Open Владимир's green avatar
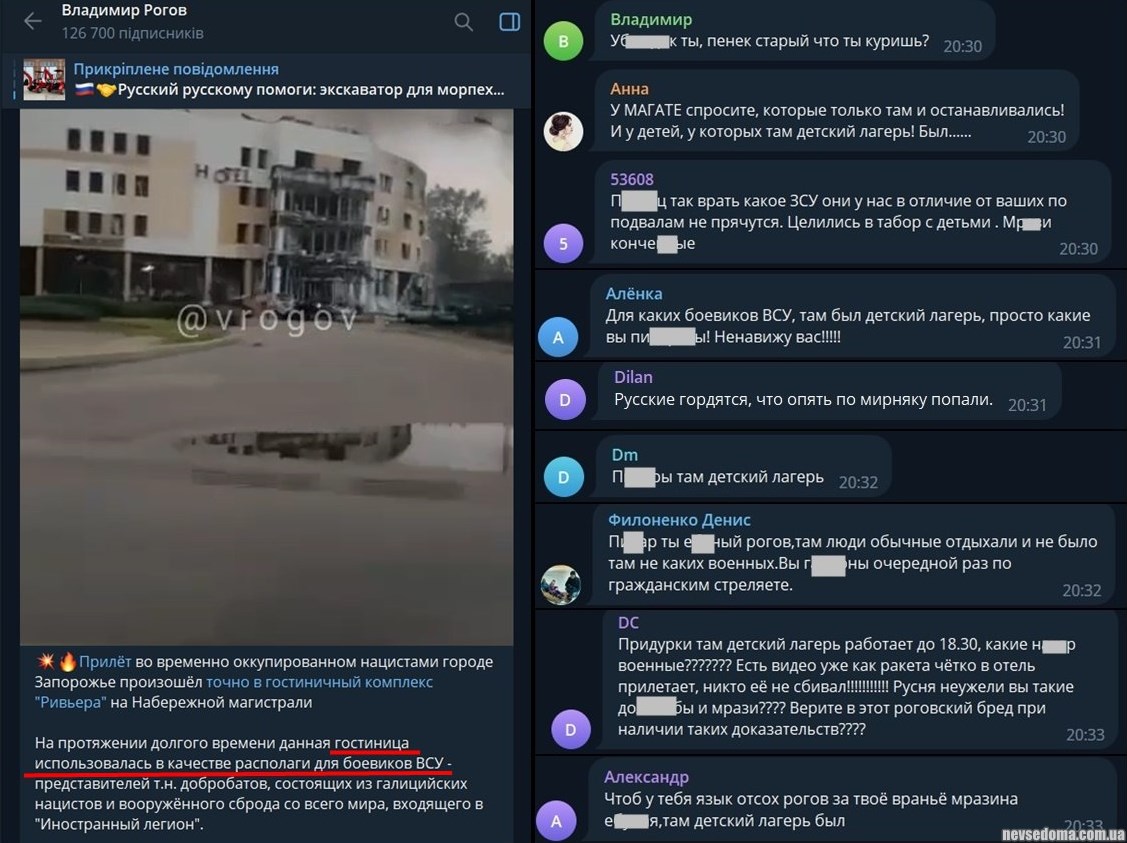 [564, 41]
